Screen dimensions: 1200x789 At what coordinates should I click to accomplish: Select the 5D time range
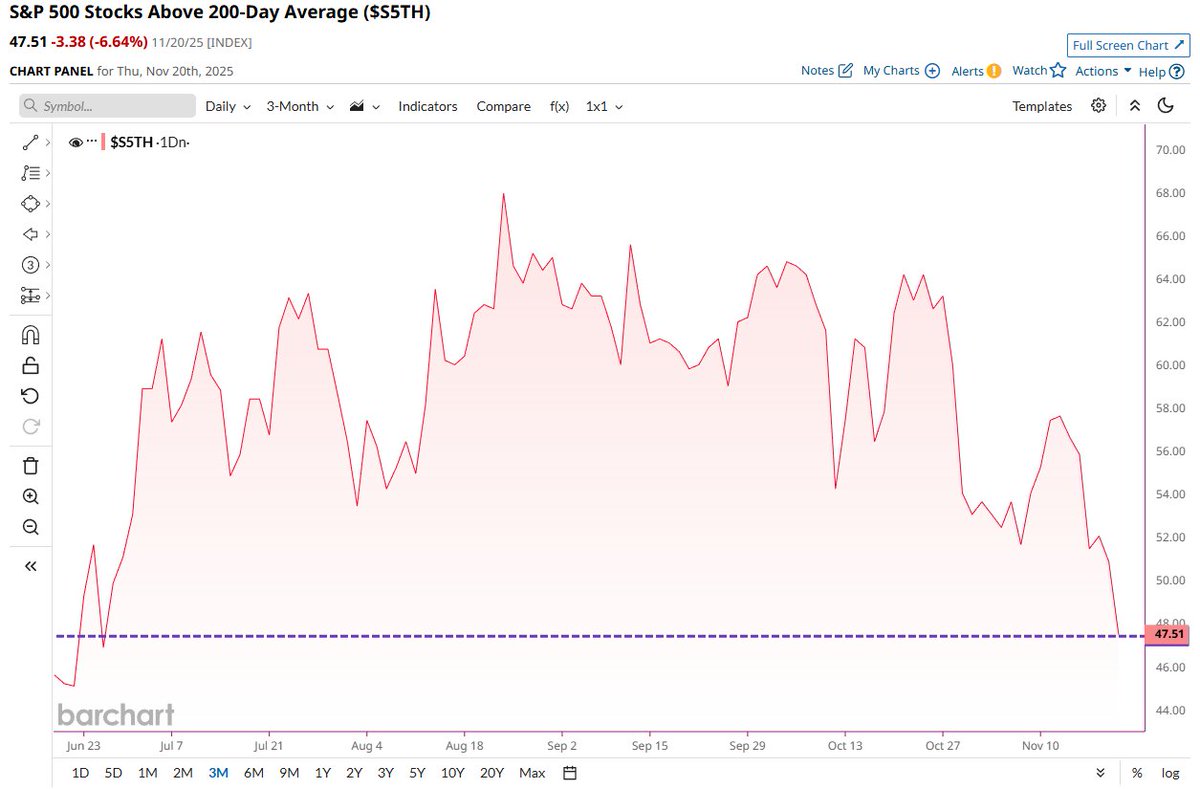coord(114,772)
